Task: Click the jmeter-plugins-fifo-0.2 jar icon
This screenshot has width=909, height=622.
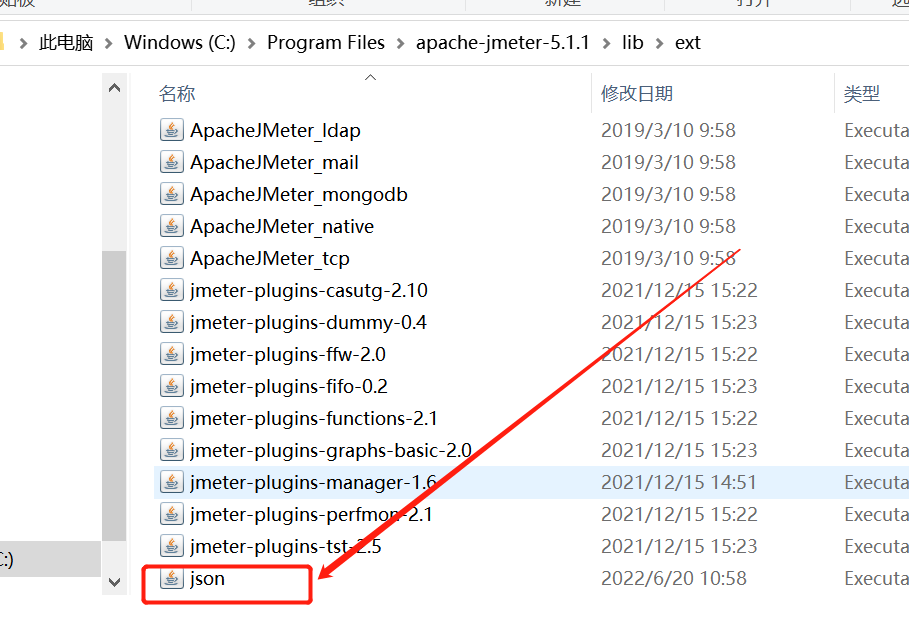Action: coord(172,386)
